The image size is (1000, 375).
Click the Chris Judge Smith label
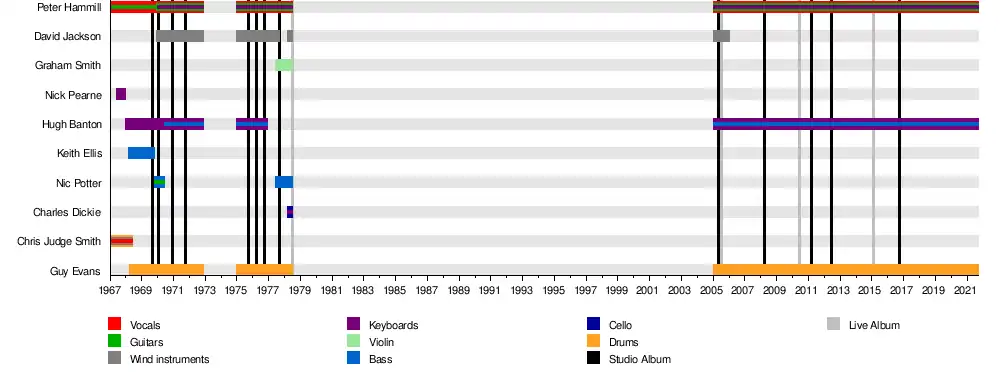(59, 241)
